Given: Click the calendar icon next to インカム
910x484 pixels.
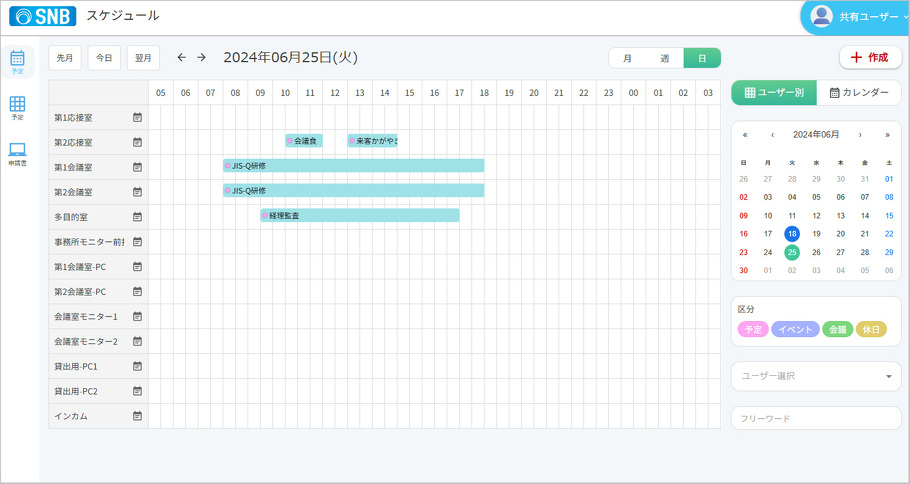Looking at the screenshot, I should (138, 416).
